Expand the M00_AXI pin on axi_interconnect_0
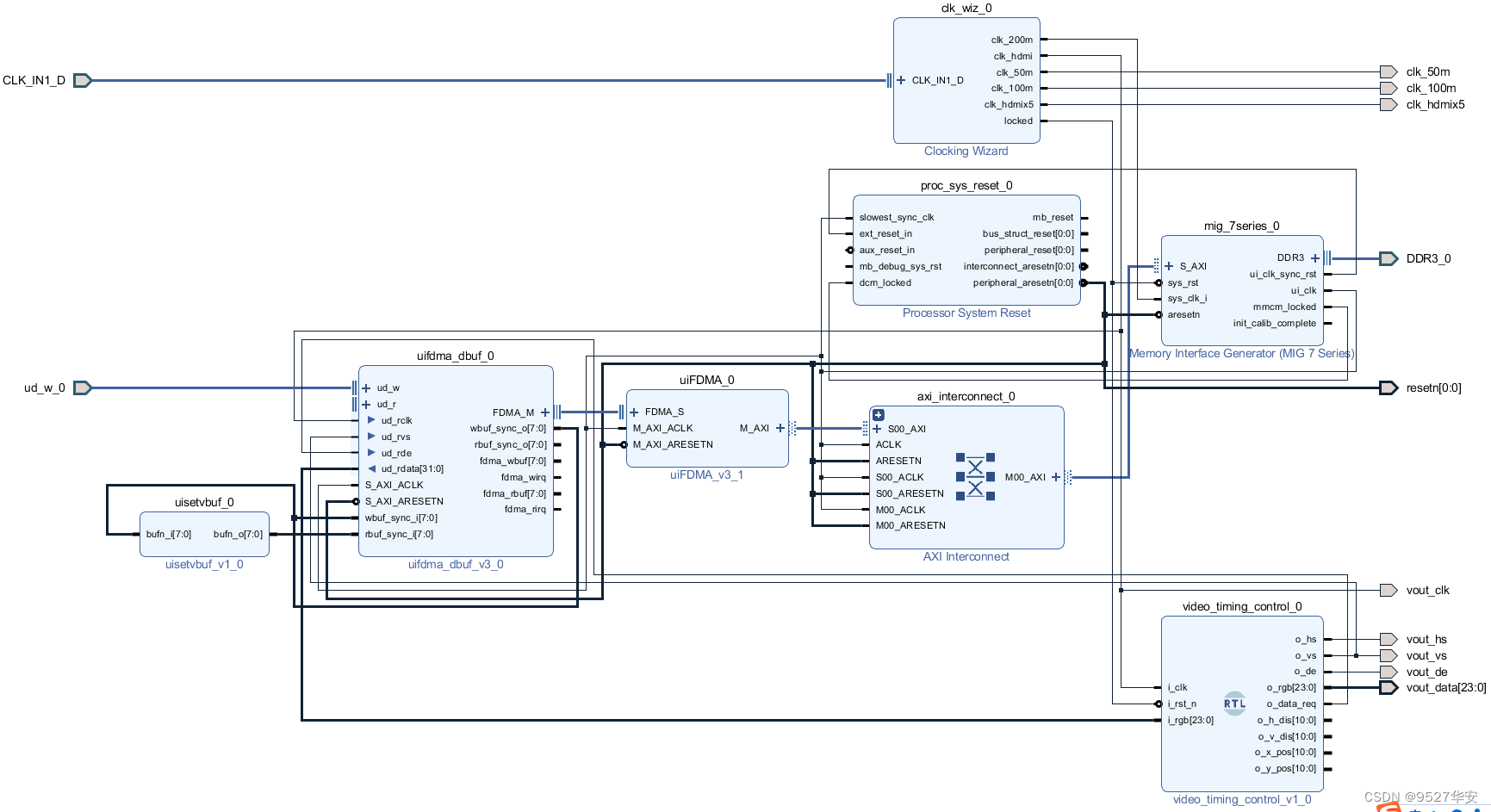The image size is (1491, 812). 1055,477
